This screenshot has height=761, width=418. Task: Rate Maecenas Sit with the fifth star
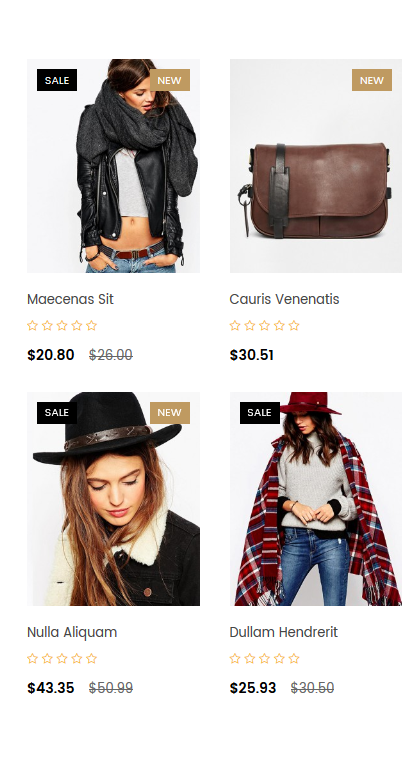click(x=91, y=326)
